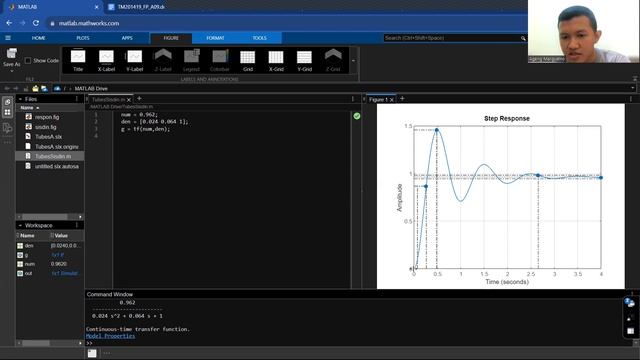Switch to the PLOTS ribbon tab
640x360 pixels.
coord(83,38)
